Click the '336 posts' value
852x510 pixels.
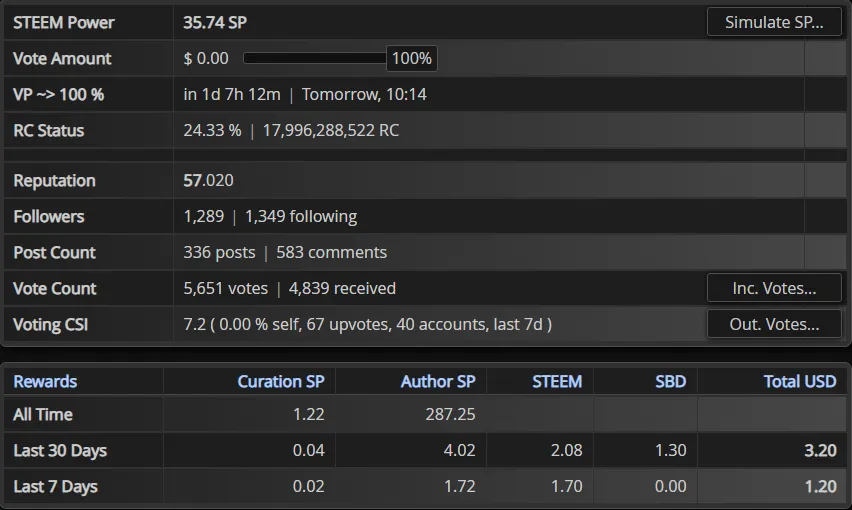[x=220, y=253]
